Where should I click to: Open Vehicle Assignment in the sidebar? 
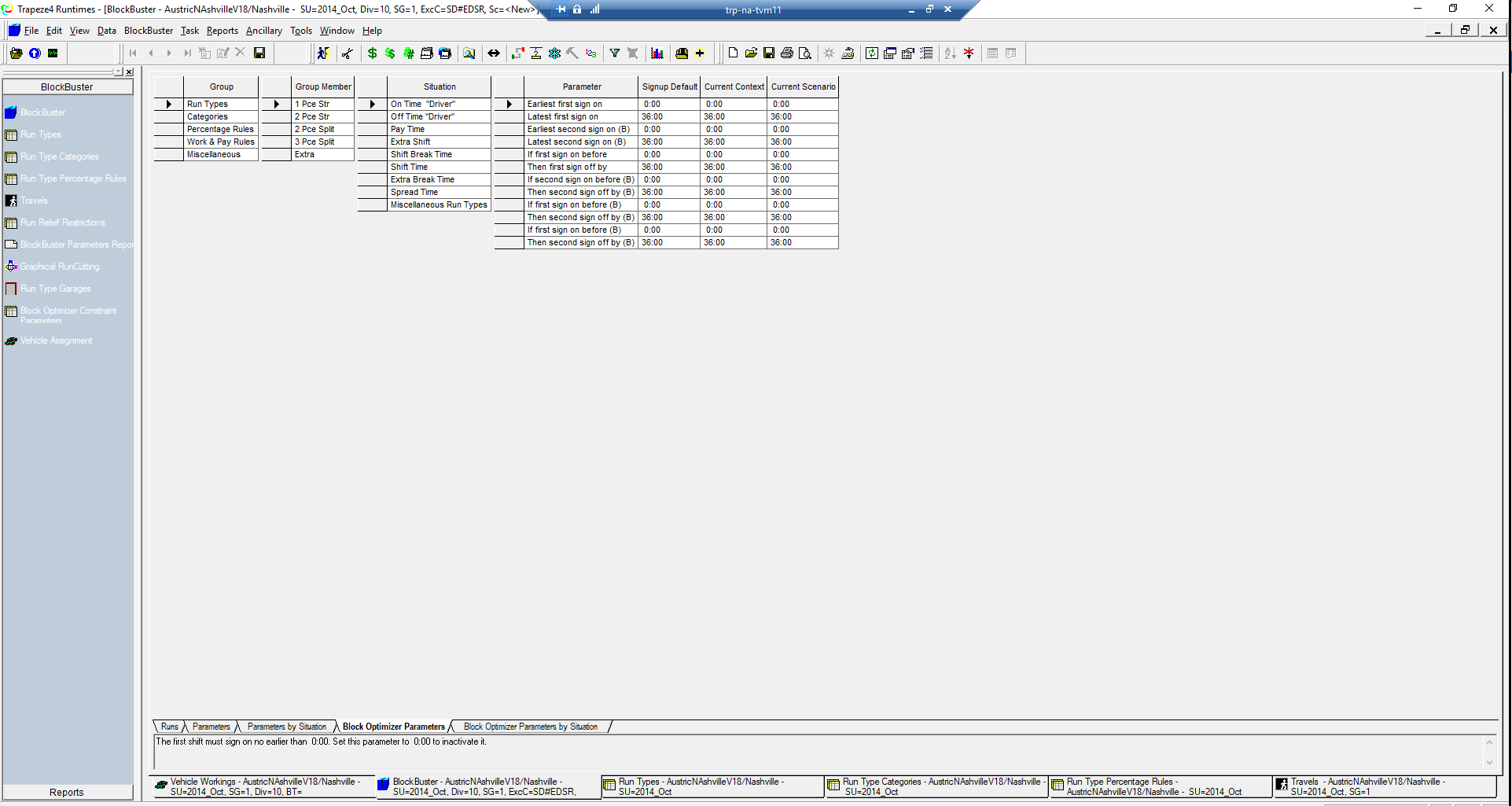point(57,340)
